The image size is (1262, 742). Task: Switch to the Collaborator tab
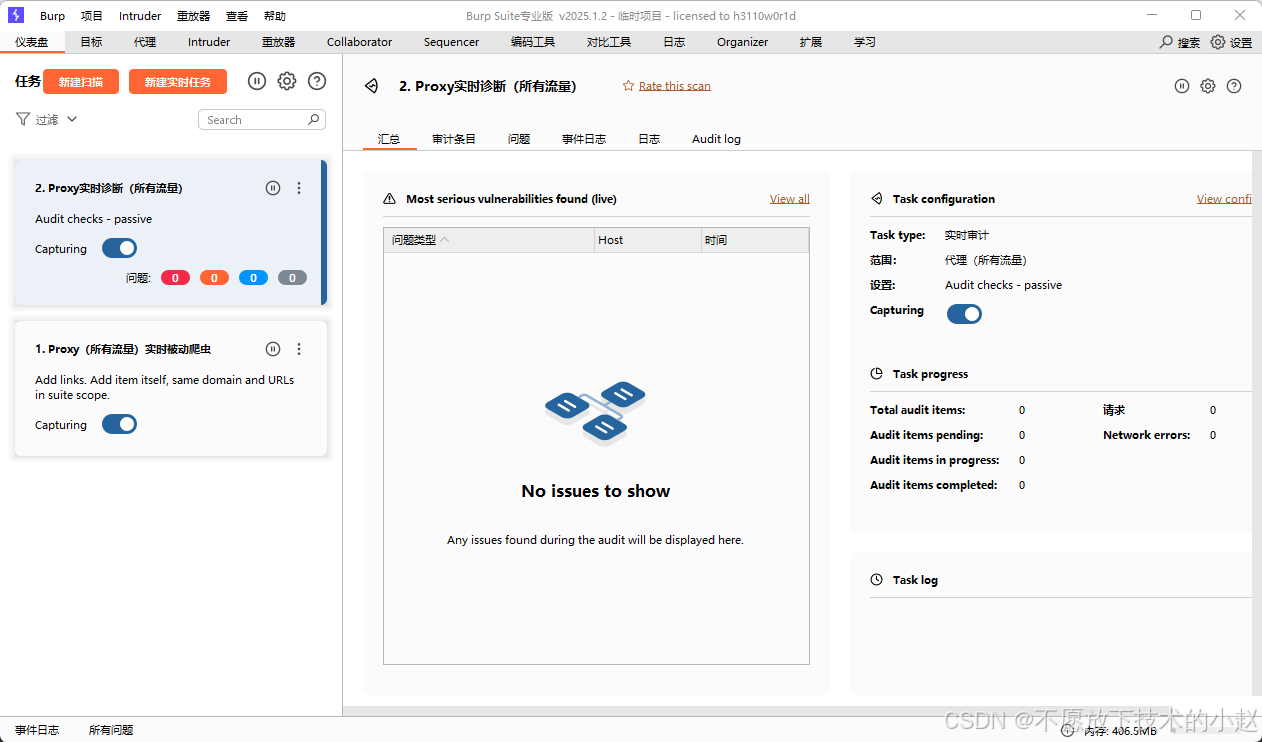point(359,42)
